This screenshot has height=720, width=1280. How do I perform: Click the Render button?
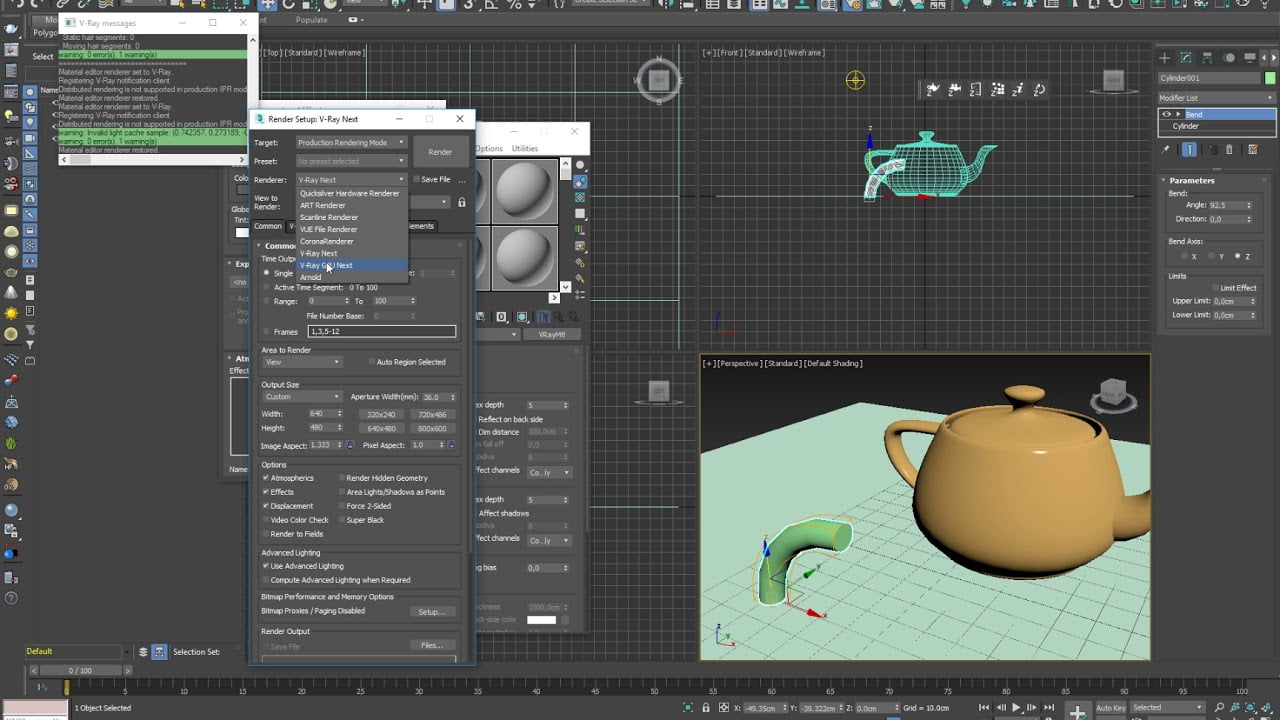pyautogui.click(x=440, y=152)
